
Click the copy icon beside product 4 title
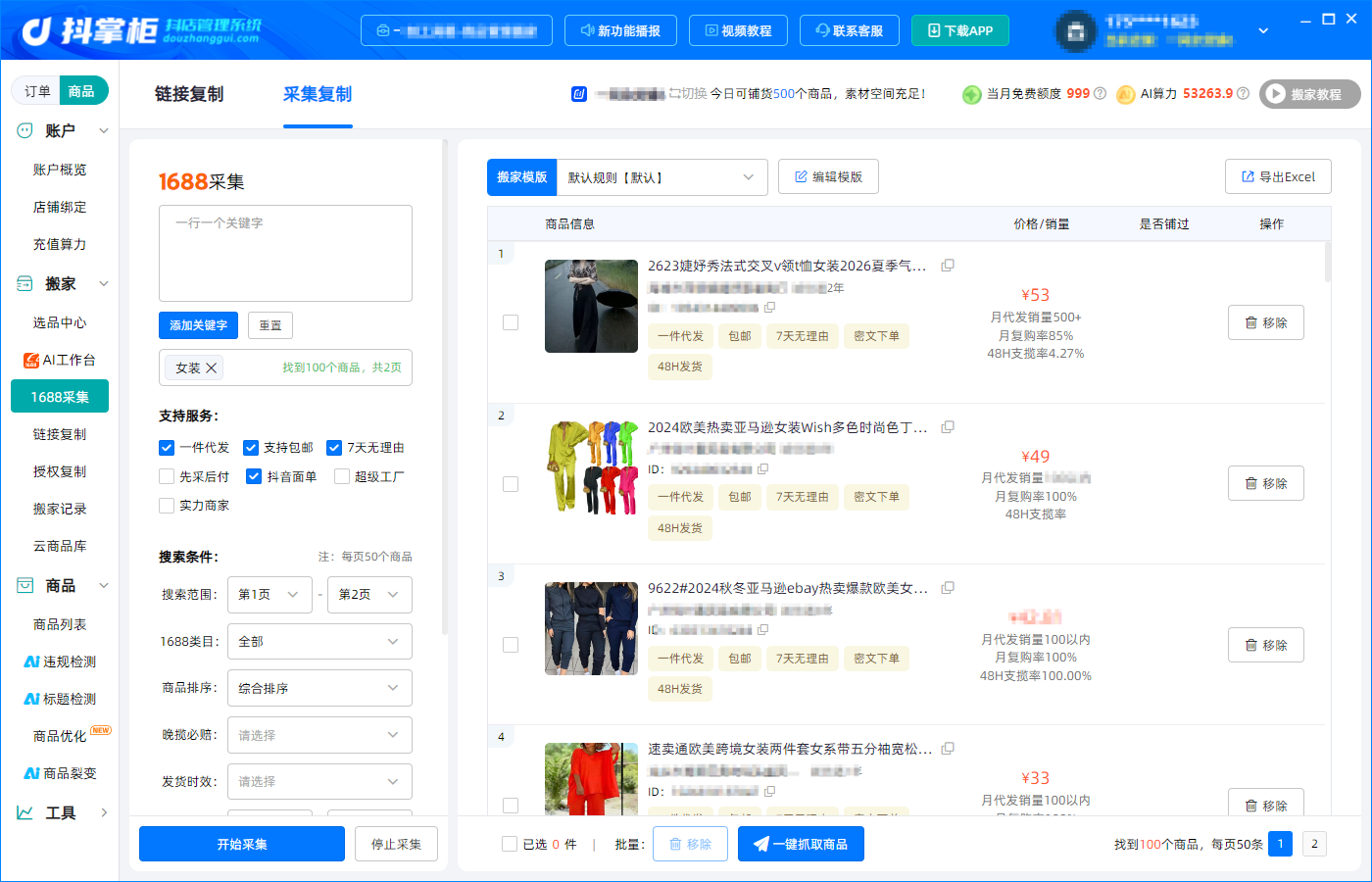948,749
